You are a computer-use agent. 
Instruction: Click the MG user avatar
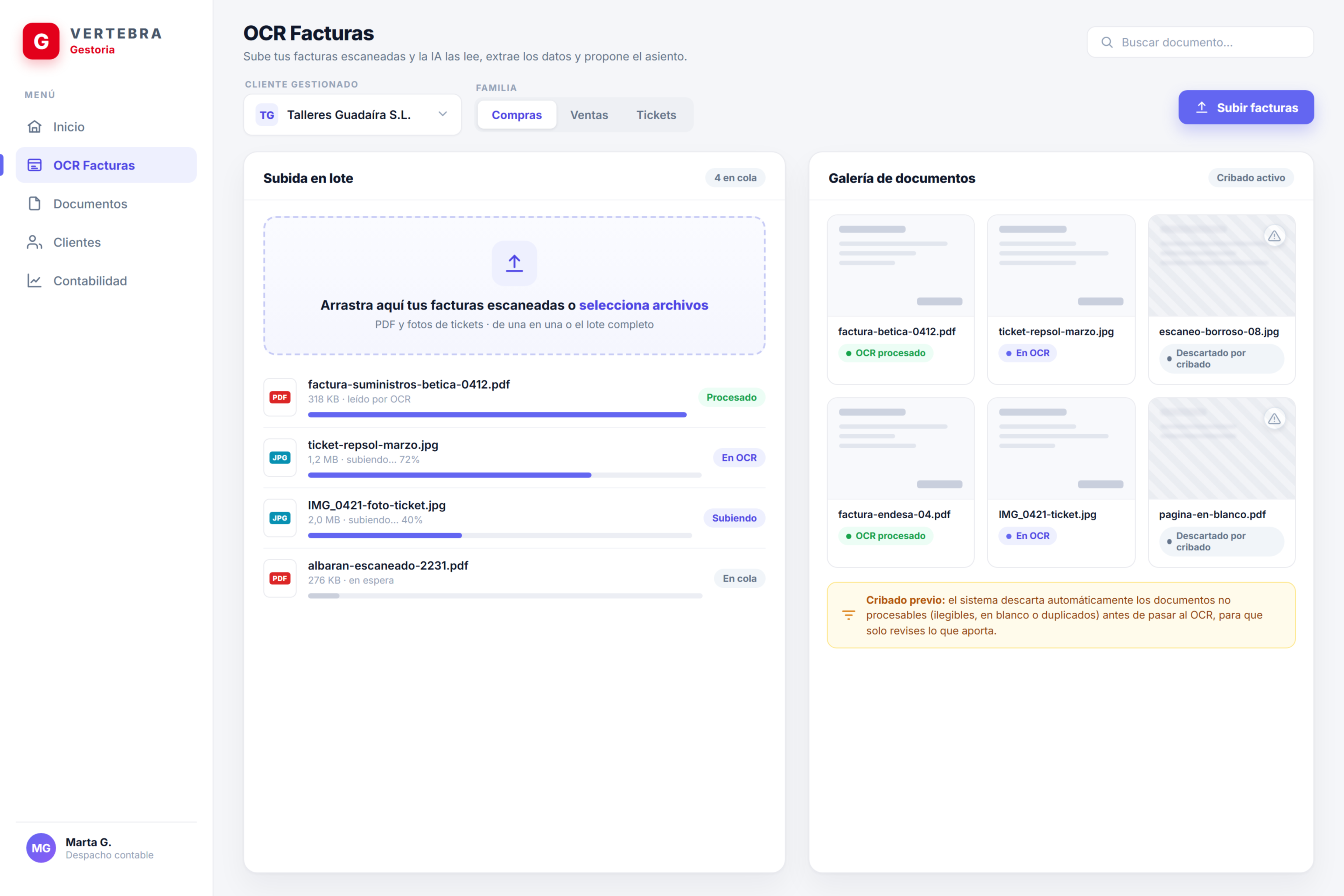(41, 848)
